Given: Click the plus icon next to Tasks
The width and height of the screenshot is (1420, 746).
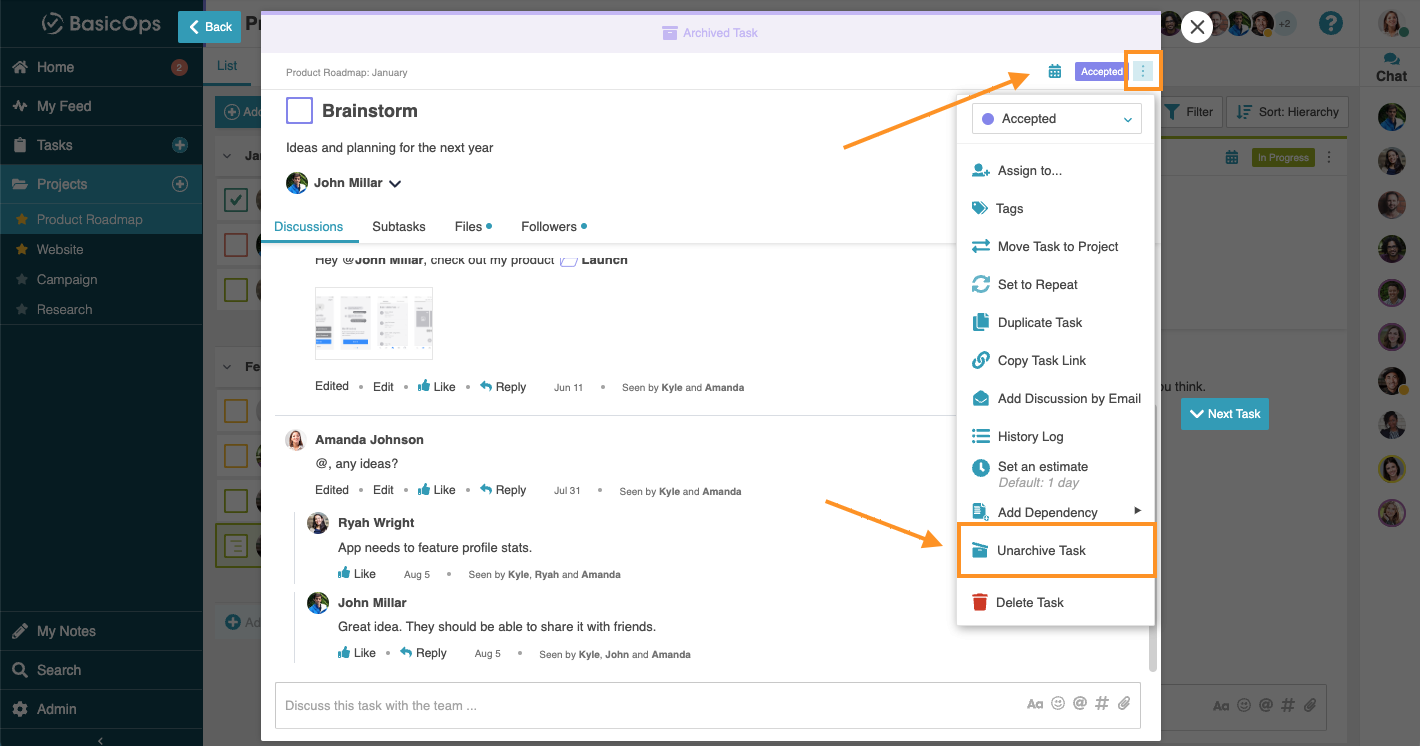Looking at the screenshot, I should (x=180, y=145).
